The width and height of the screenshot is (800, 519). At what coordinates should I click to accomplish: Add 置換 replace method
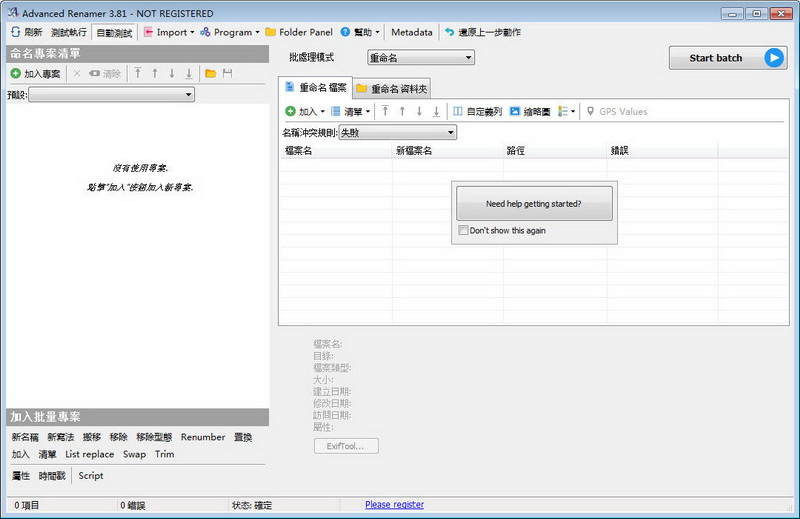click(243, 437)
